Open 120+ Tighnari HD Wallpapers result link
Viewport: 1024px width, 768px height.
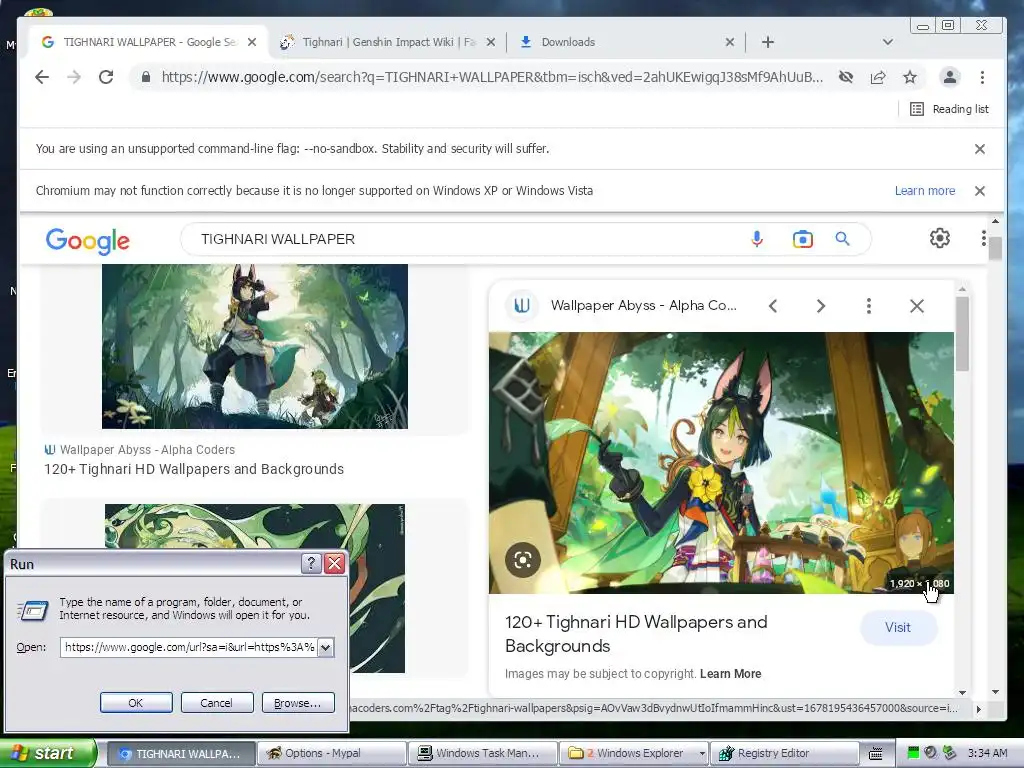pyautogui.click(x=194, y=469)
